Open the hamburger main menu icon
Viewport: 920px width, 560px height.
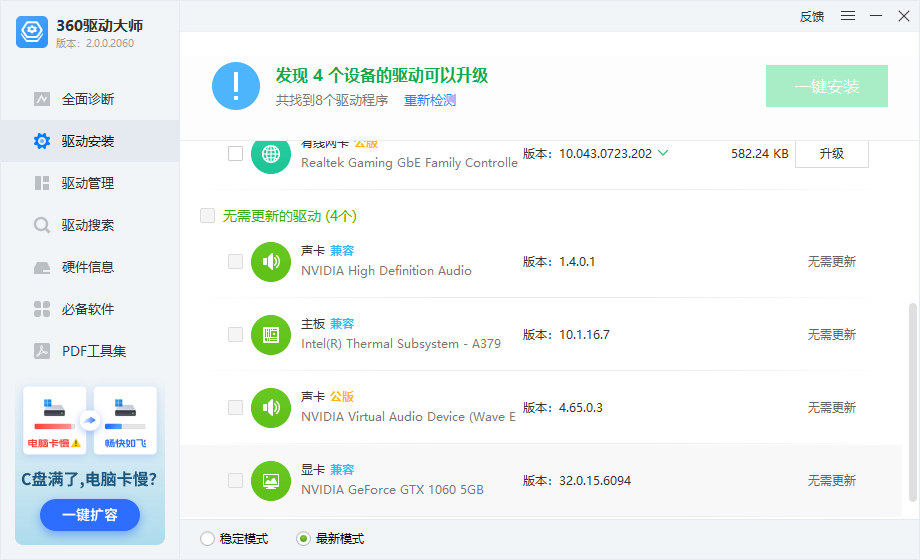(848, 16)
